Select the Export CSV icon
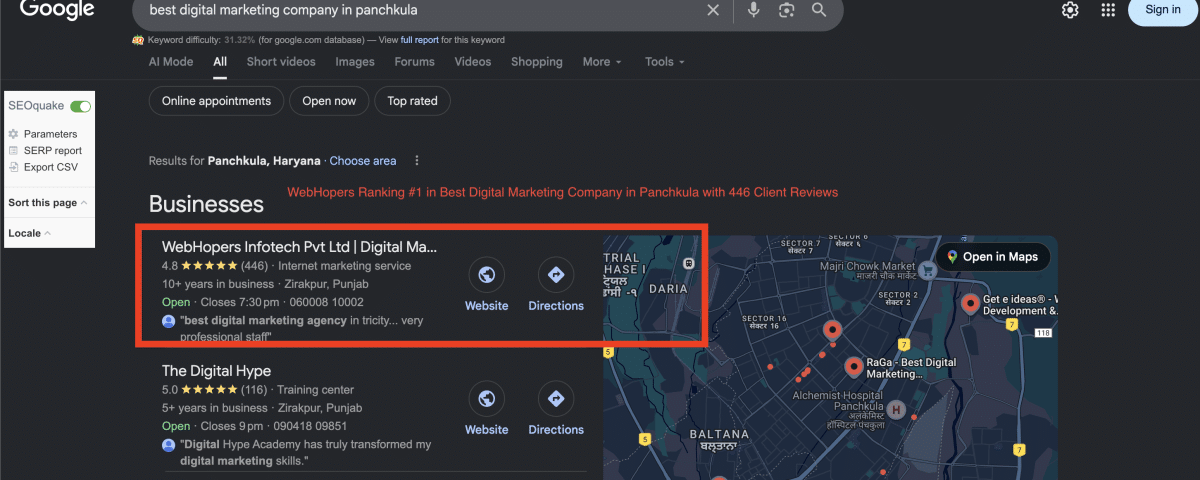 [14, 168]
